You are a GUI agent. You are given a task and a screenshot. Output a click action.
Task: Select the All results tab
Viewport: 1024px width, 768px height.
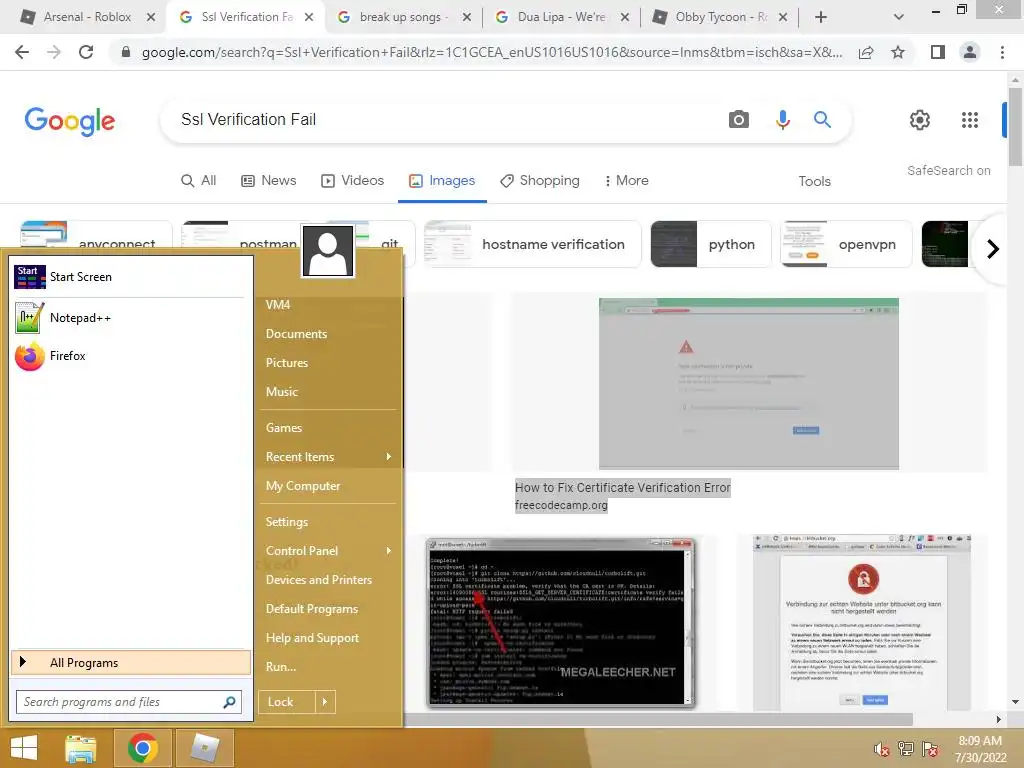click(199, 181)
